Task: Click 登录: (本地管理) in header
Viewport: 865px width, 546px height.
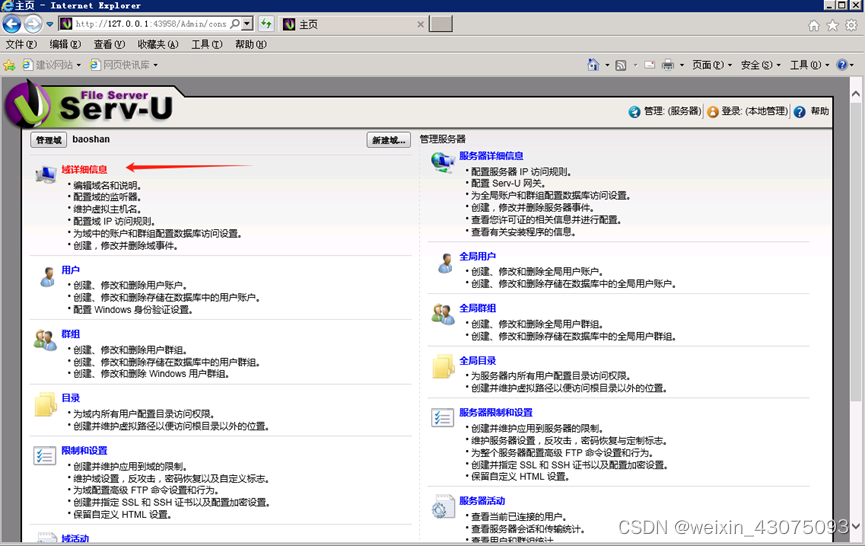Action: tap(747, 111)
